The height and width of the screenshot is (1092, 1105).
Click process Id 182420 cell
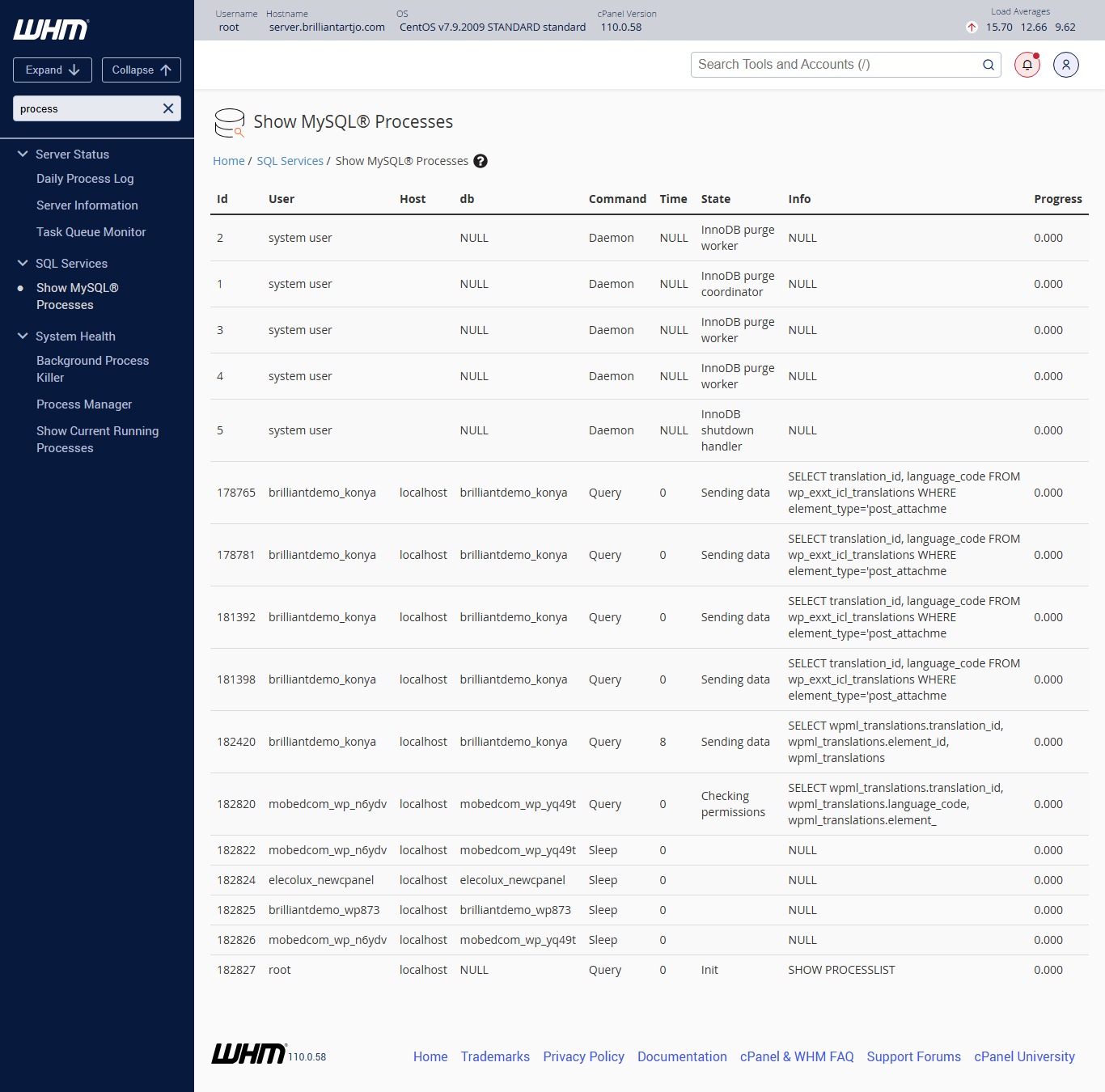pyautogui.click(x=236, y=742)
